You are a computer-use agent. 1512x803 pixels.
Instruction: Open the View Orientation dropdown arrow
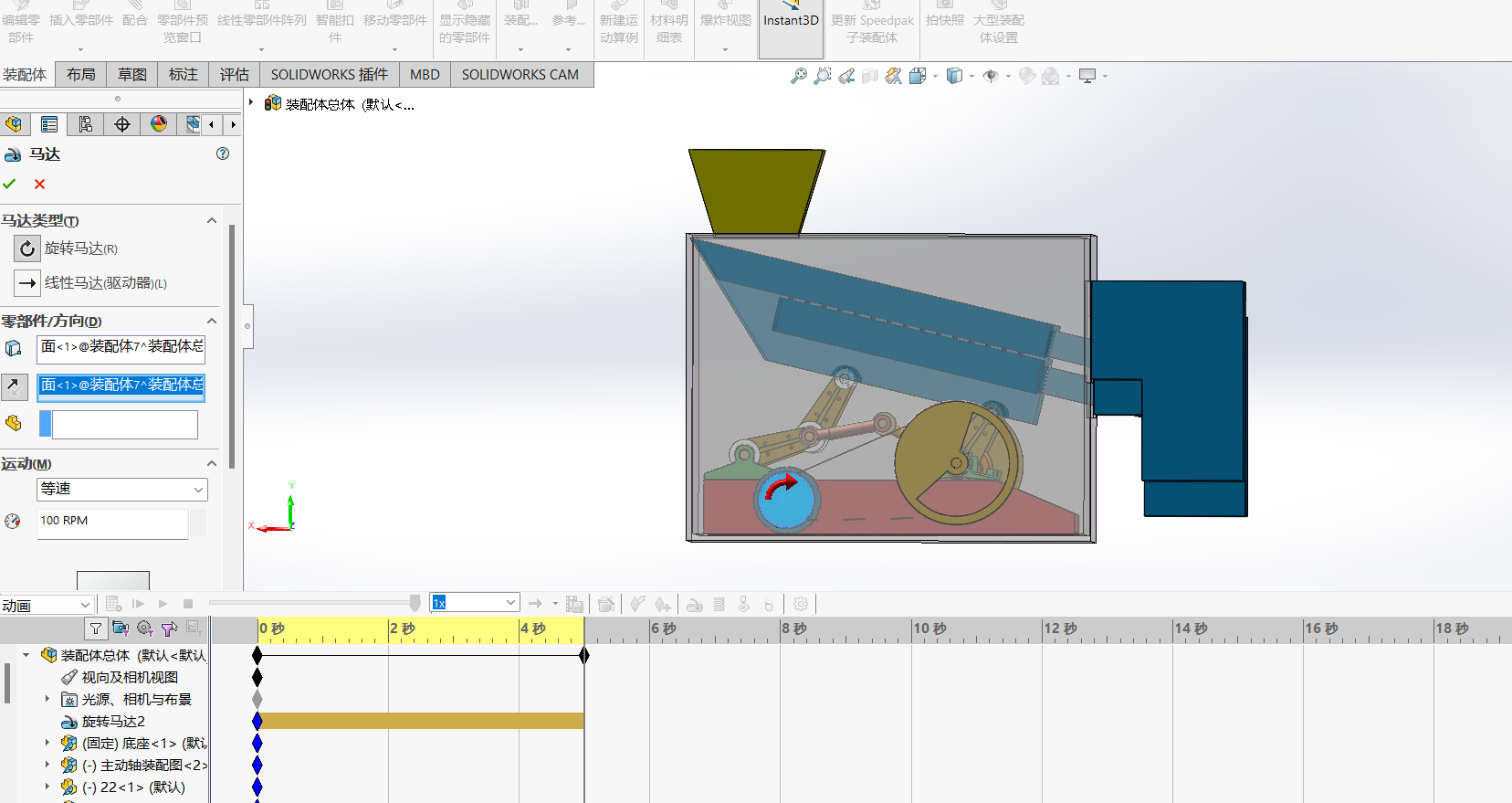935,77
